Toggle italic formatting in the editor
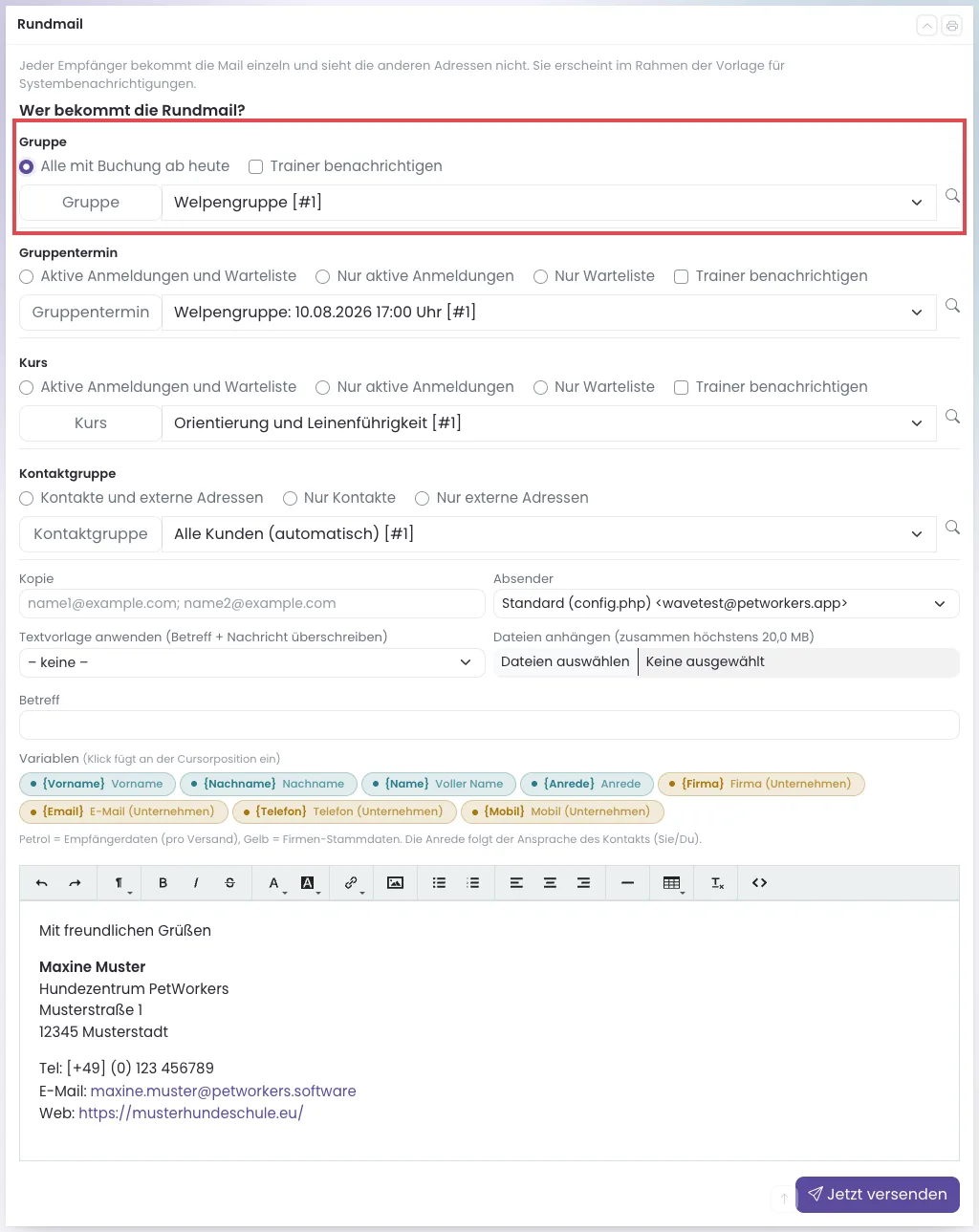Screen dimensions: 979x1232 pyautogui.click(x=196, y=883)
